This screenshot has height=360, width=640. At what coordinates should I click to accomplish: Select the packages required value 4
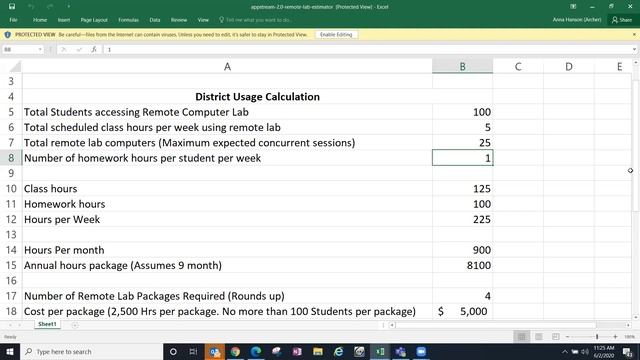point(462,296)
